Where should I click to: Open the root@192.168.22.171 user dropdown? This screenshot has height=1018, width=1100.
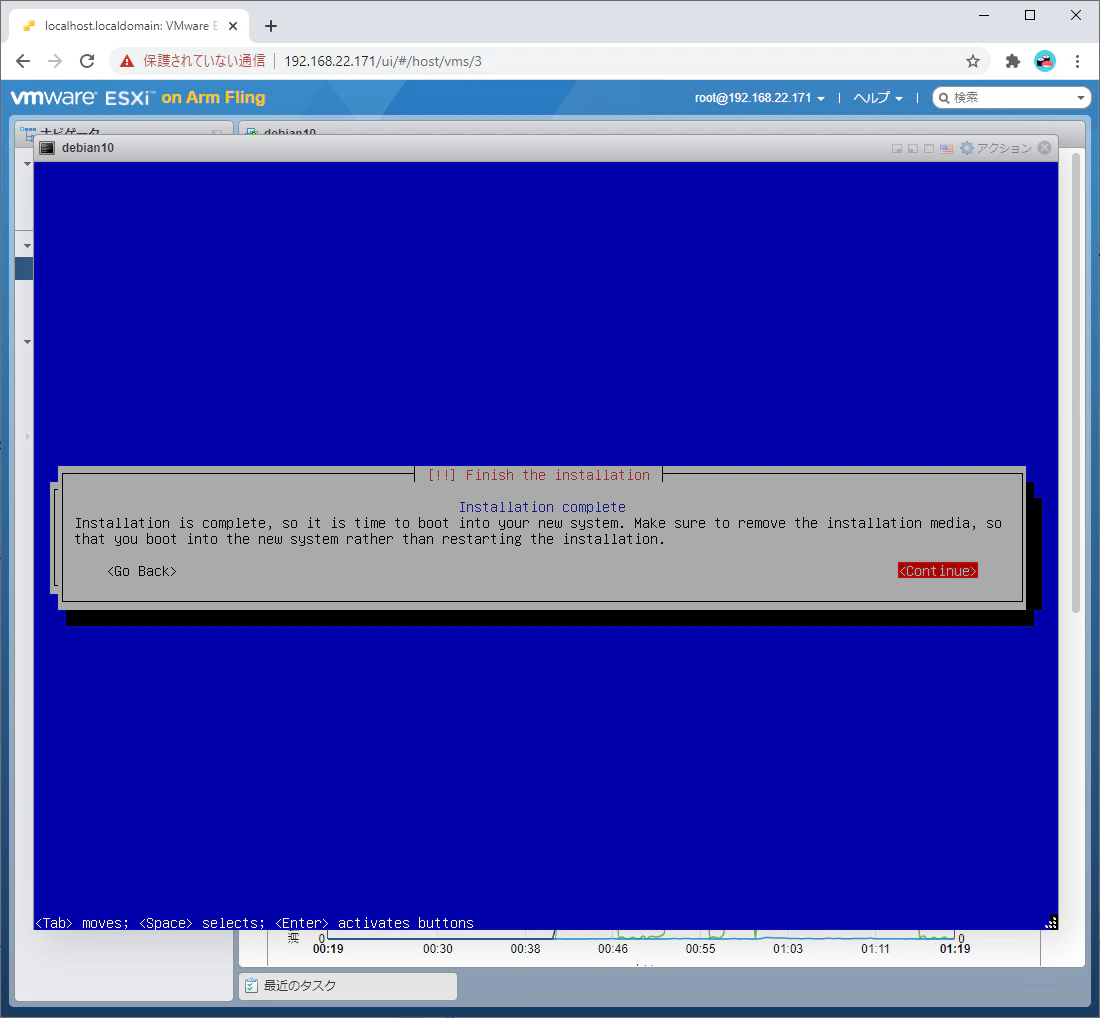tap(760, 98)
